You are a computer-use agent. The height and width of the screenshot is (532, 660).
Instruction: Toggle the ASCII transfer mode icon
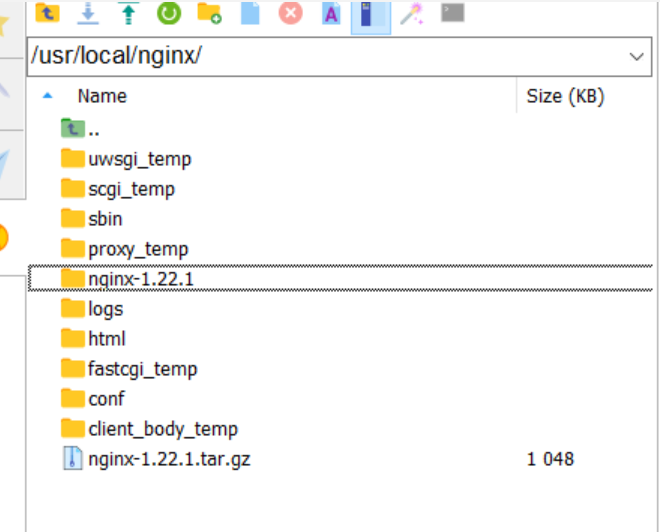(x=330, y=12)
